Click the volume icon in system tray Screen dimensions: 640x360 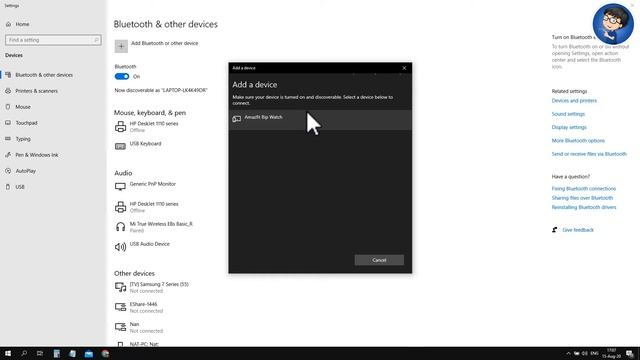click(585, 353)
